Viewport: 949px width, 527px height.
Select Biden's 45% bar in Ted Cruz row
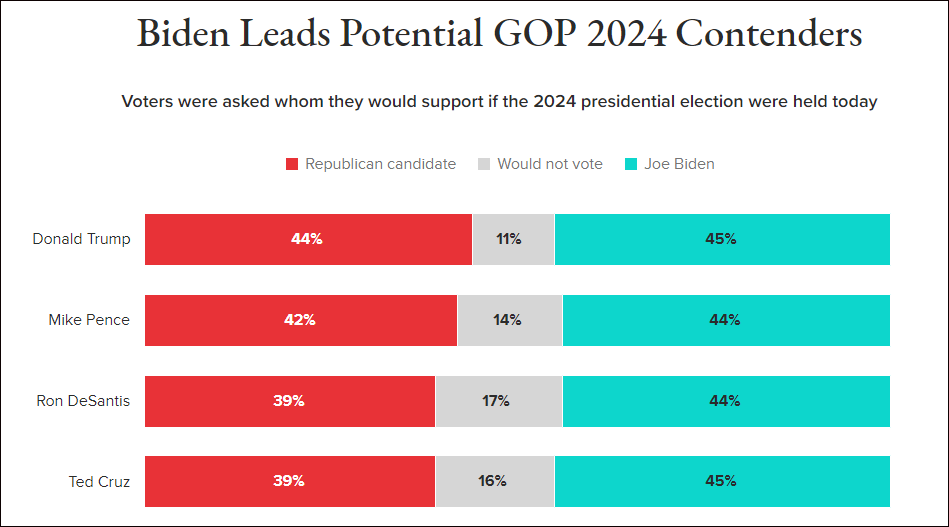pyautogui.click(x=721, y=481)
